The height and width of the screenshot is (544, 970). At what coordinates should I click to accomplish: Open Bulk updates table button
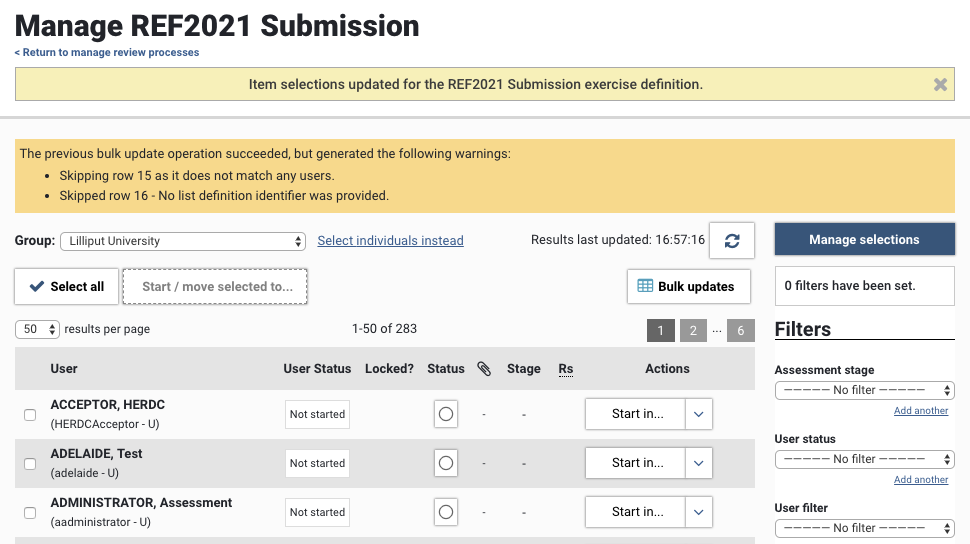pos(687,286)
